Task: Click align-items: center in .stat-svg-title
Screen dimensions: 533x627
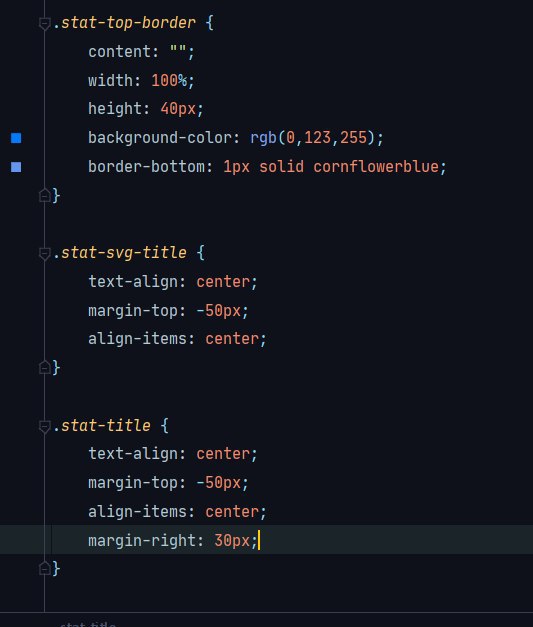Action: tap(177, 339)
